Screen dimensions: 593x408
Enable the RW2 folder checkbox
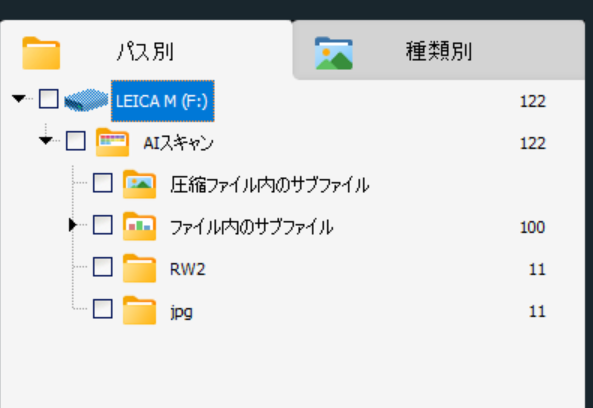coord(102,267)
